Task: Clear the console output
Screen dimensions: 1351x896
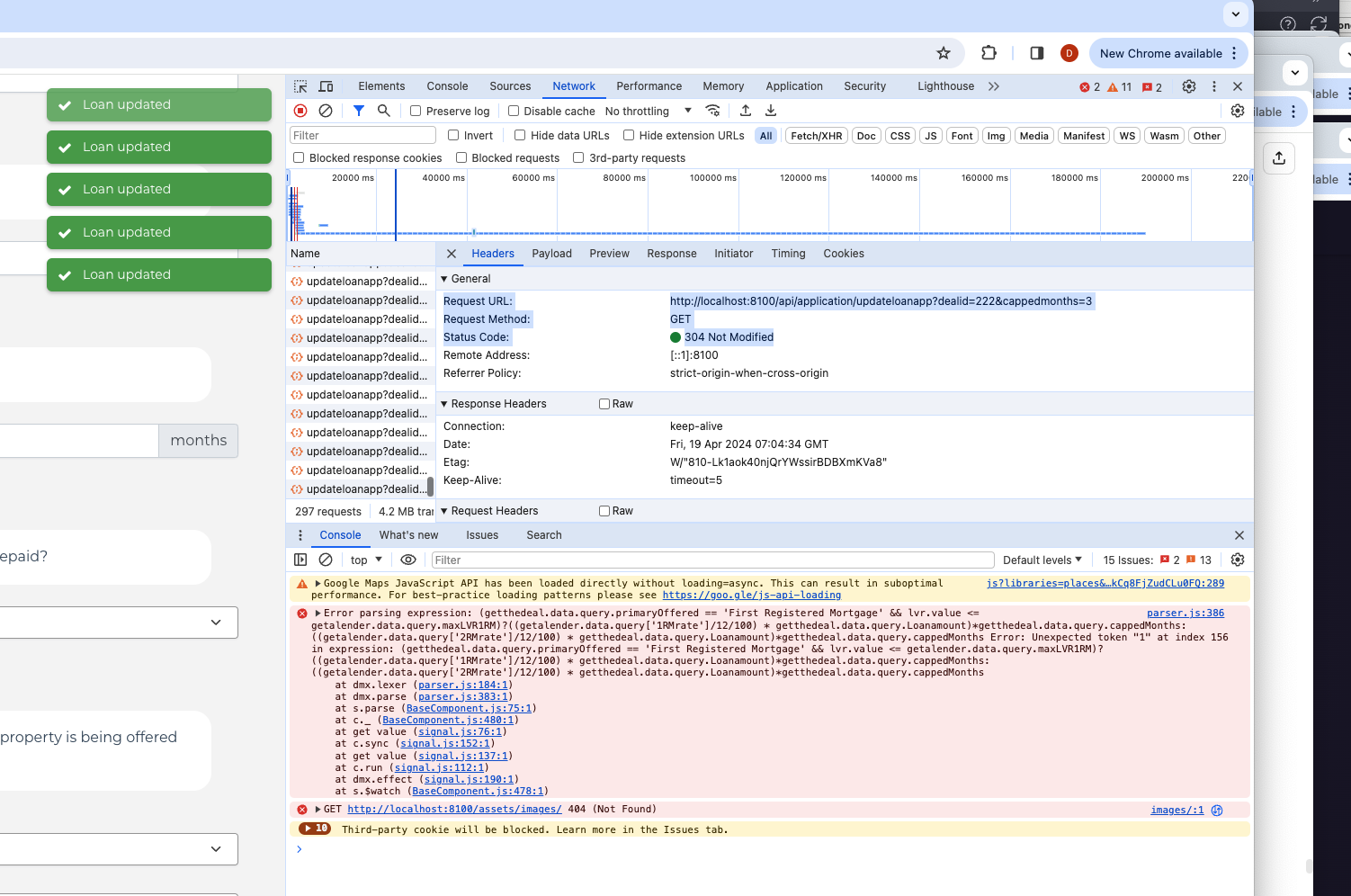Action: click(326, 560)
